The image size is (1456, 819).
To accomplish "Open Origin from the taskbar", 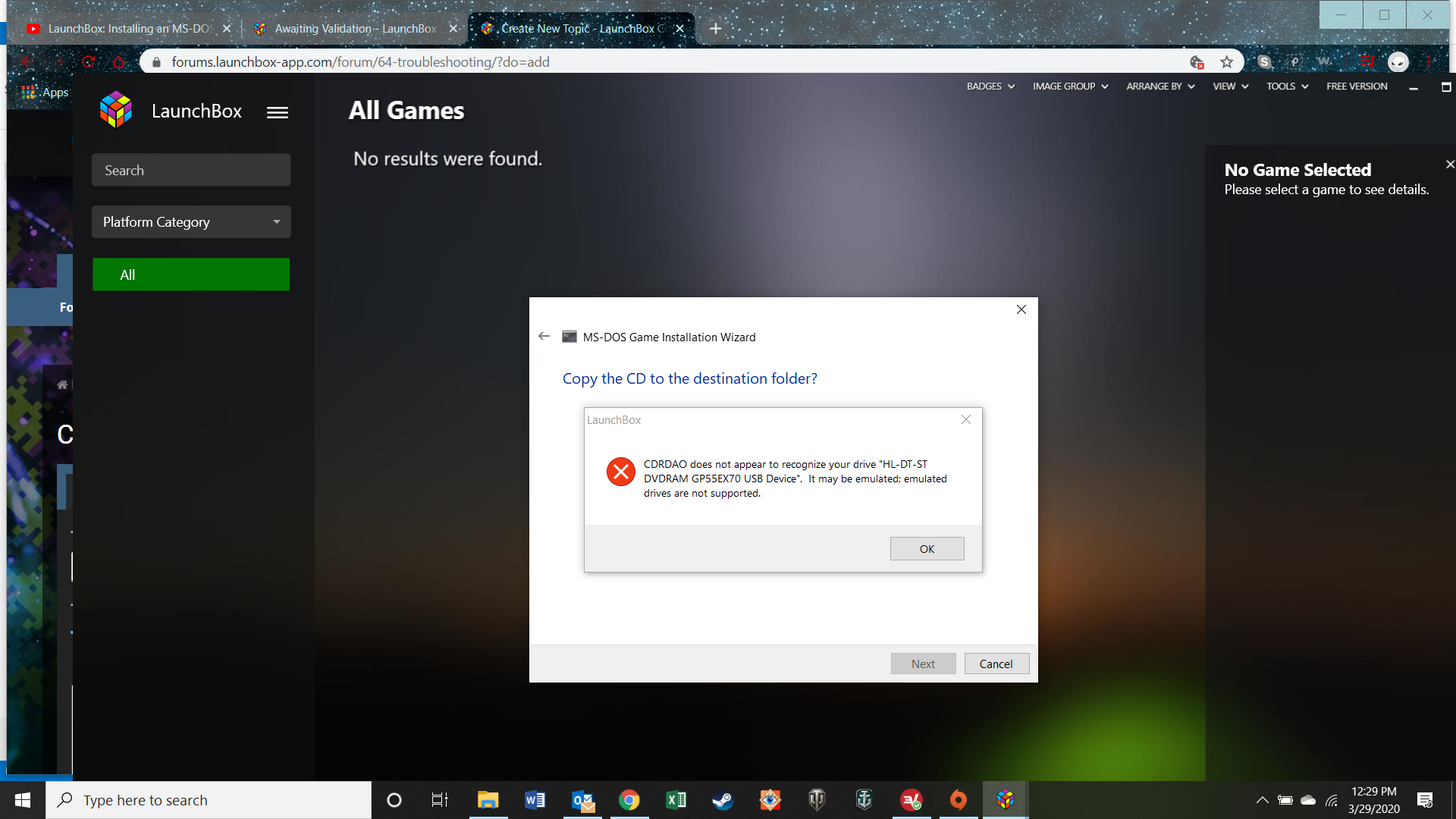I will pos(959,800).
